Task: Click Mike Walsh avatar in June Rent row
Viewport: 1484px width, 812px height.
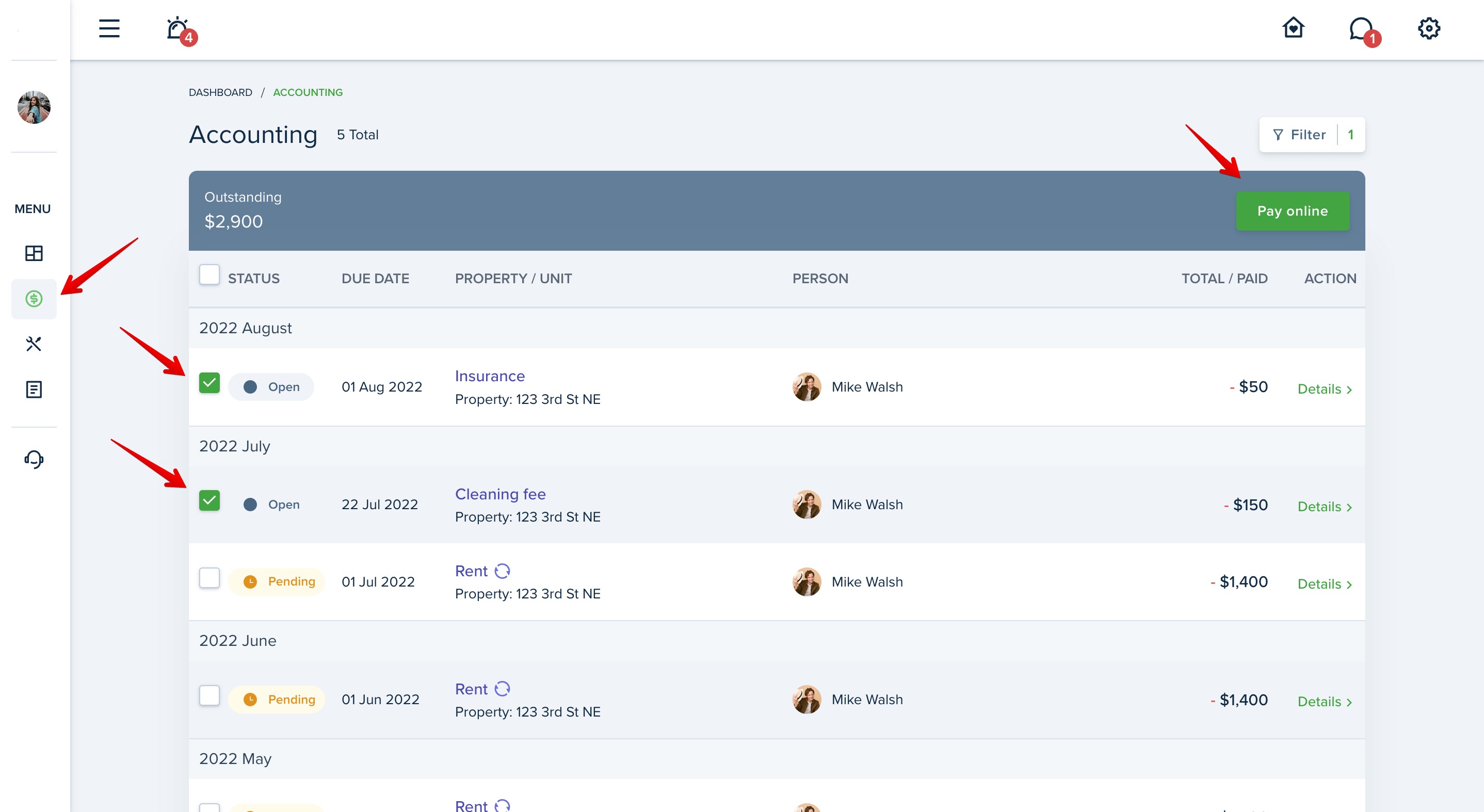Action: click(806, 699)
